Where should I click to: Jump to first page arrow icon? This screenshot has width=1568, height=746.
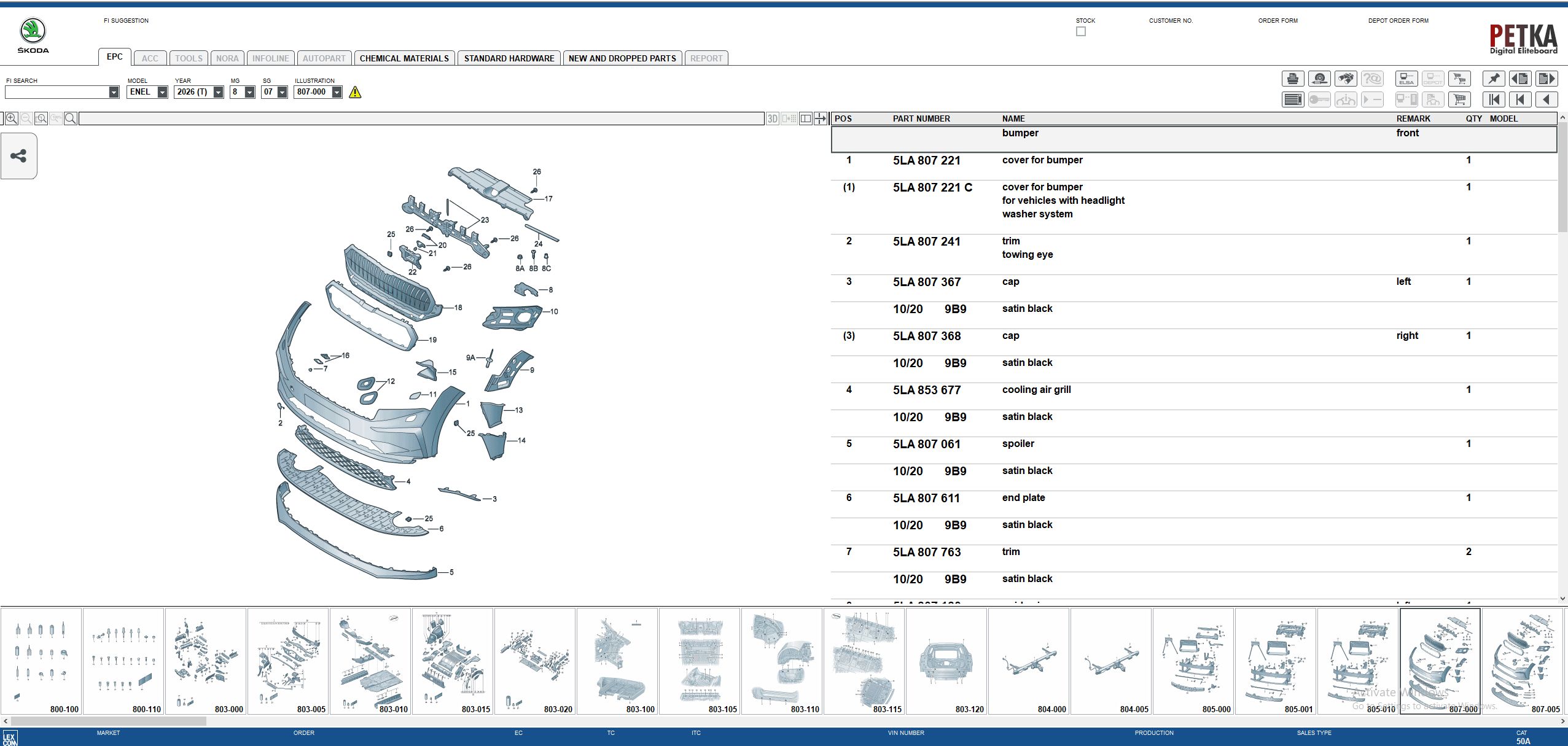[1494, 99]
